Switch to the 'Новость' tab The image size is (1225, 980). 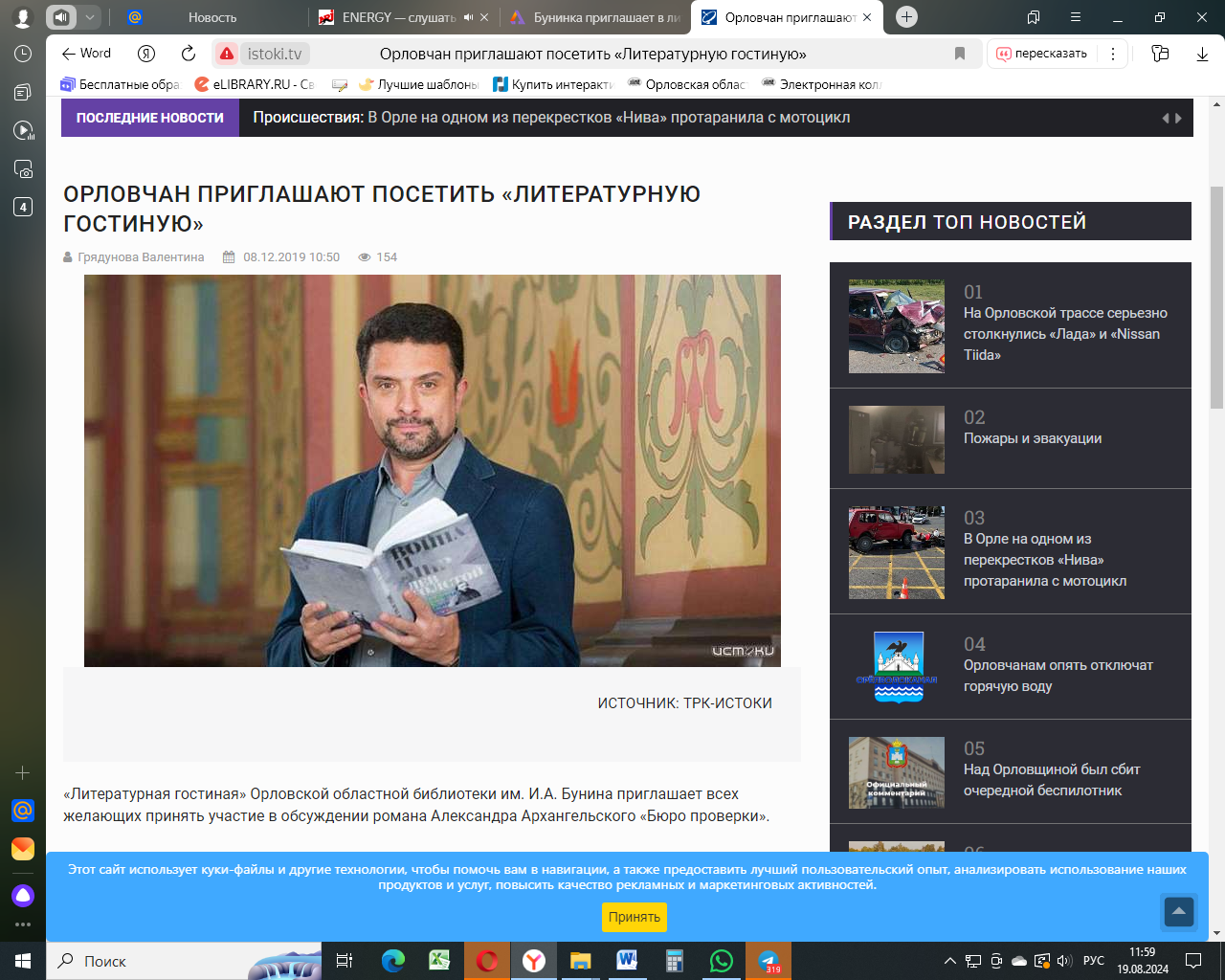[212, 17]
